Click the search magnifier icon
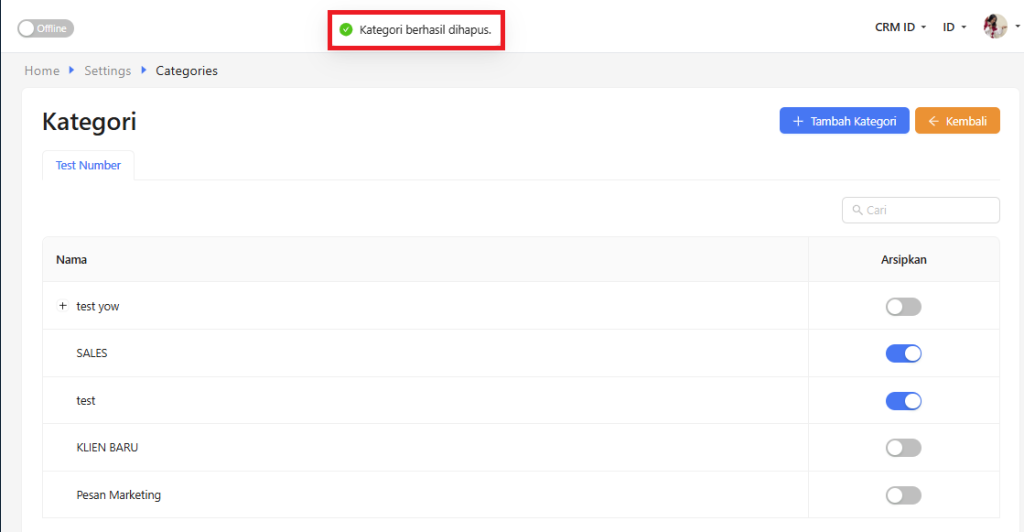 point(858,210)
